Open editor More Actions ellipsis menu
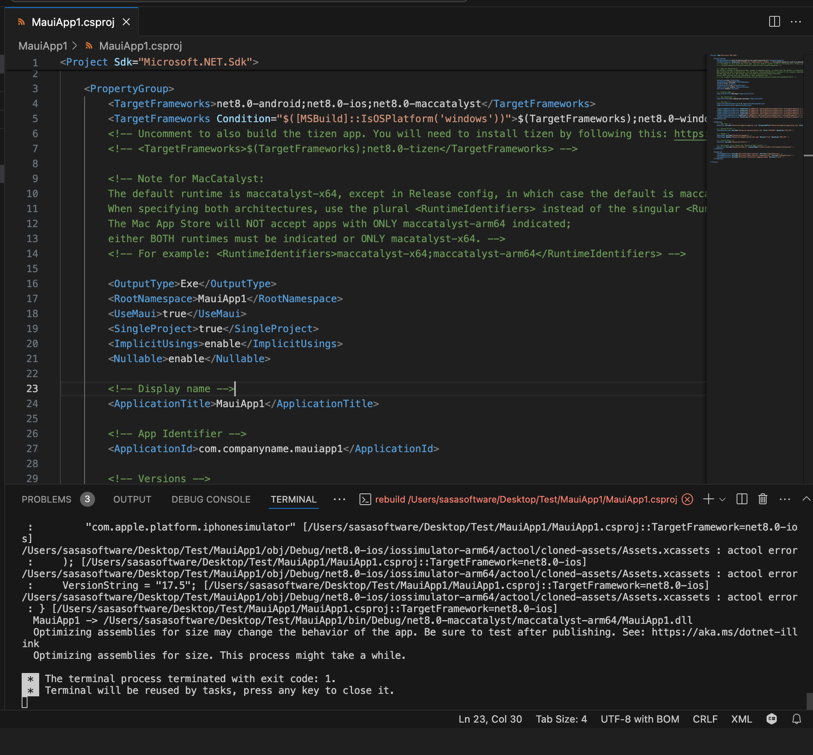The height and width of the screenshot is (755, 813). (x=796, y=21)
